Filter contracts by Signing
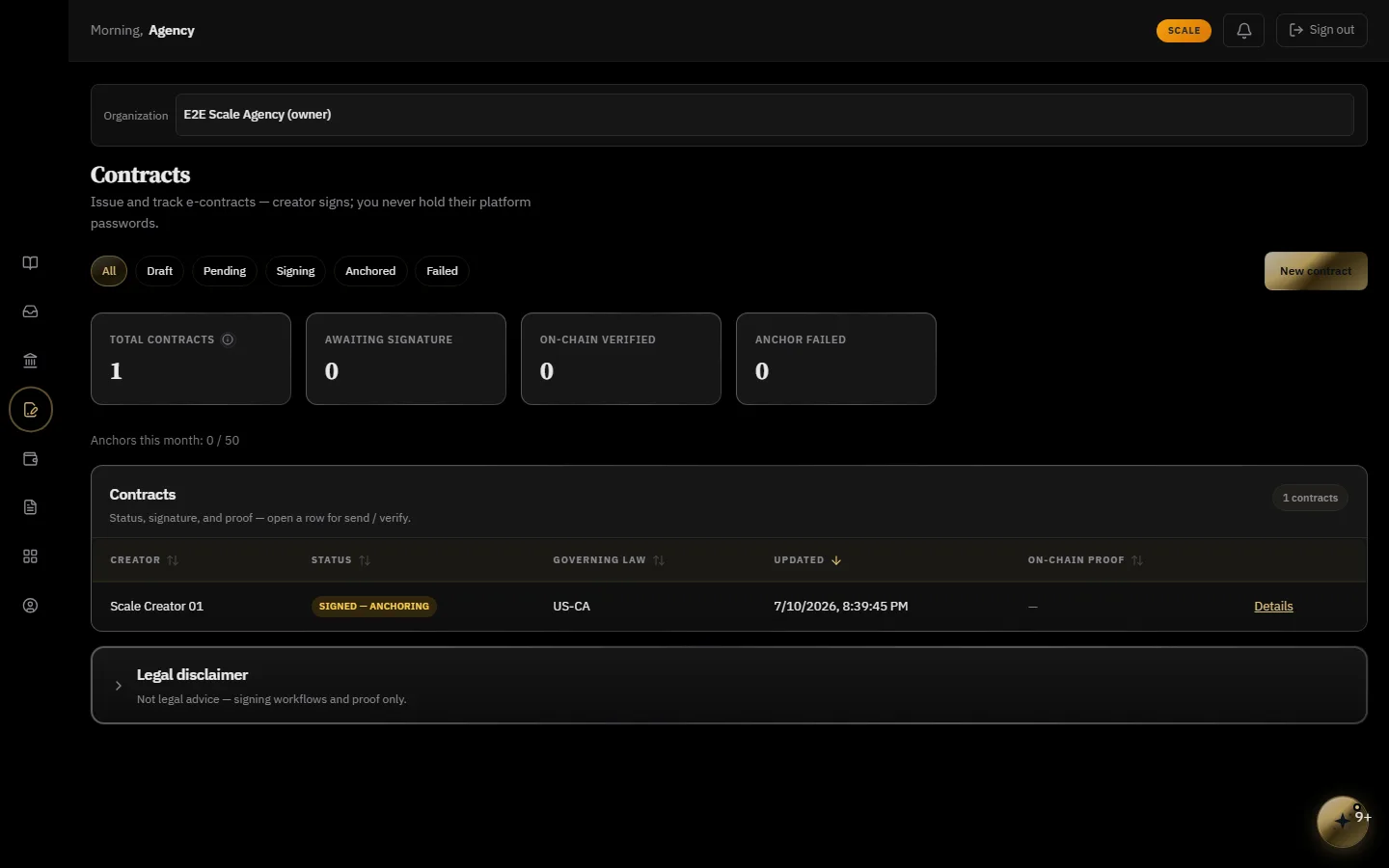This screenshot has height=868, width=1389. (x=295, y=271)
